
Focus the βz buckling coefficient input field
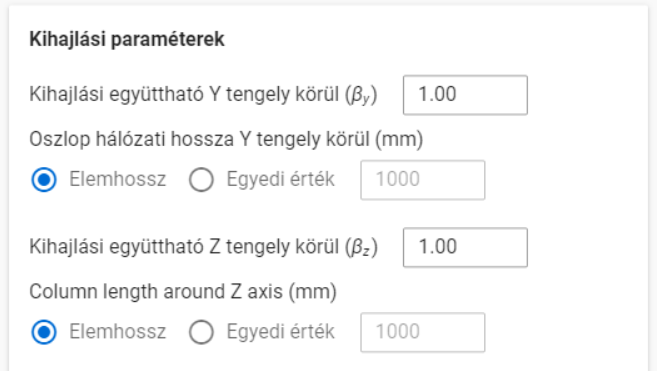coord(465,247)
